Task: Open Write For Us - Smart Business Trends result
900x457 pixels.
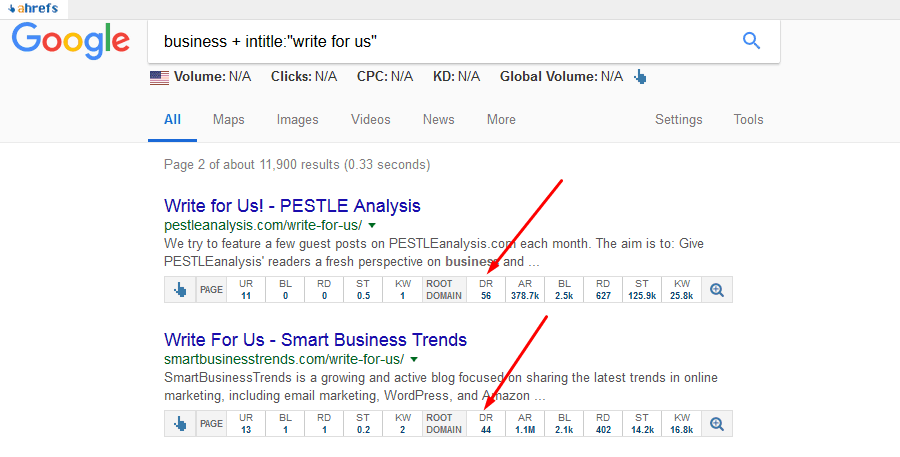Action: tap(316, 340)
